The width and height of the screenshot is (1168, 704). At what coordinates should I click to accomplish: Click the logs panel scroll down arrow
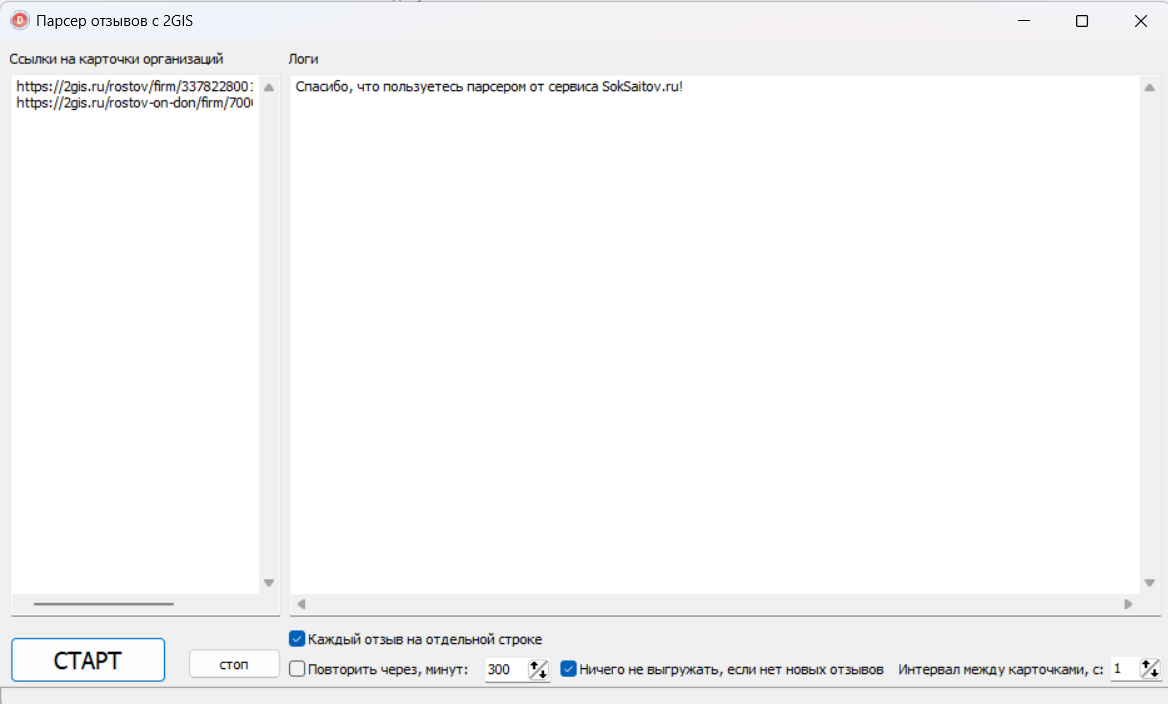1149,583
